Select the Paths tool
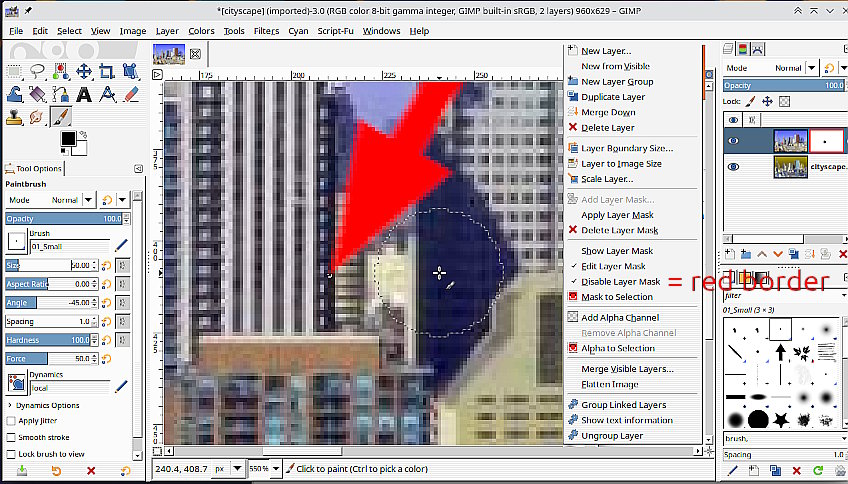Image resolution: width=848 pixels, height=484 pixels. pos(60,94)
